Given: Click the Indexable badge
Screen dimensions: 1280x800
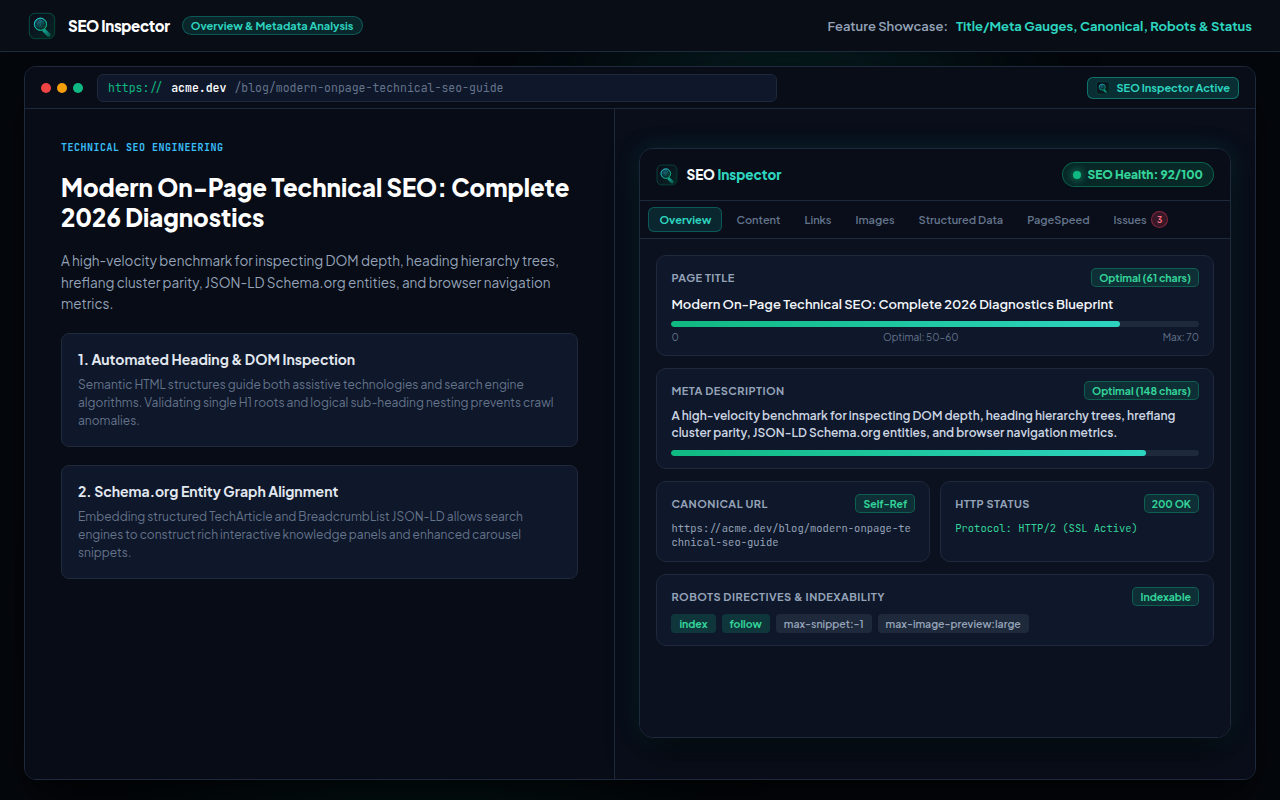Looking at the screenshot, I should point(1165,597).
